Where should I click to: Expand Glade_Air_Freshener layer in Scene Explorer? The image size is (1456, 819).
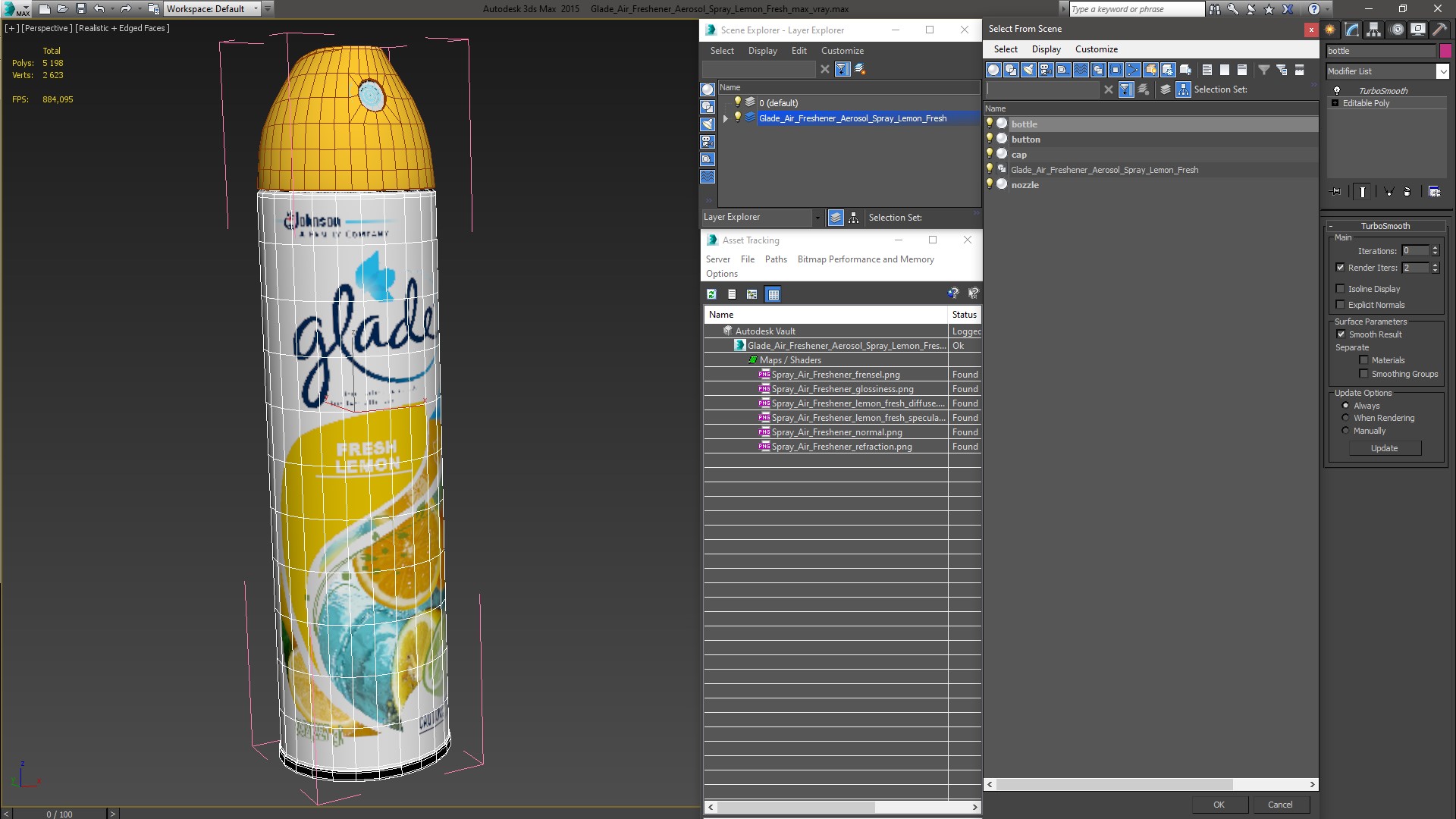point(726,118)
